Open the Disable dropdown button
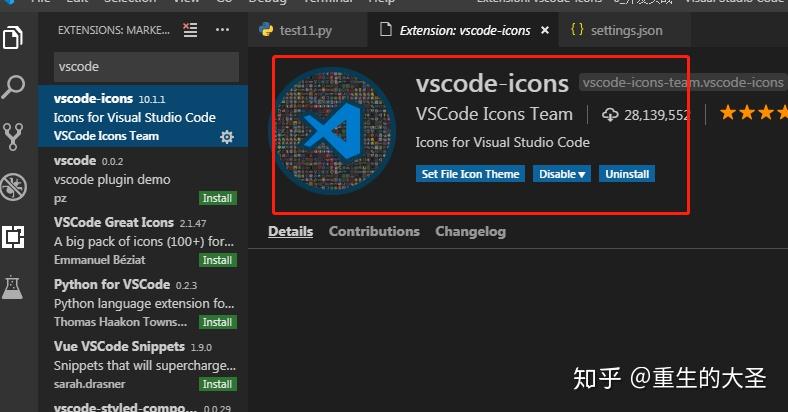788x412 pixels. [x=562, y=174]
